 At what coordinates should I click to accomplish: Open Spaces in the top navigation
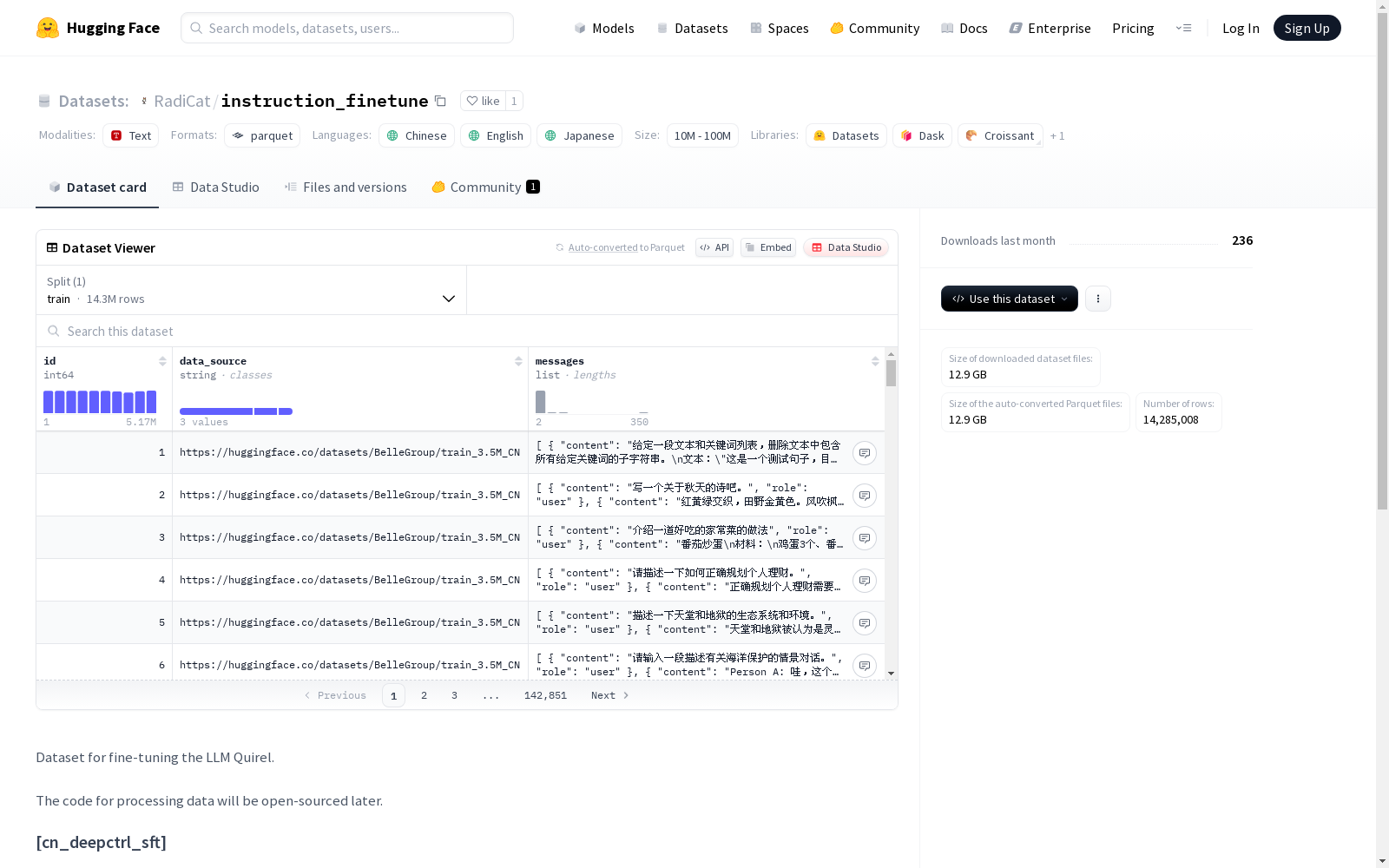pyautogui.click(x=780, y=28)
